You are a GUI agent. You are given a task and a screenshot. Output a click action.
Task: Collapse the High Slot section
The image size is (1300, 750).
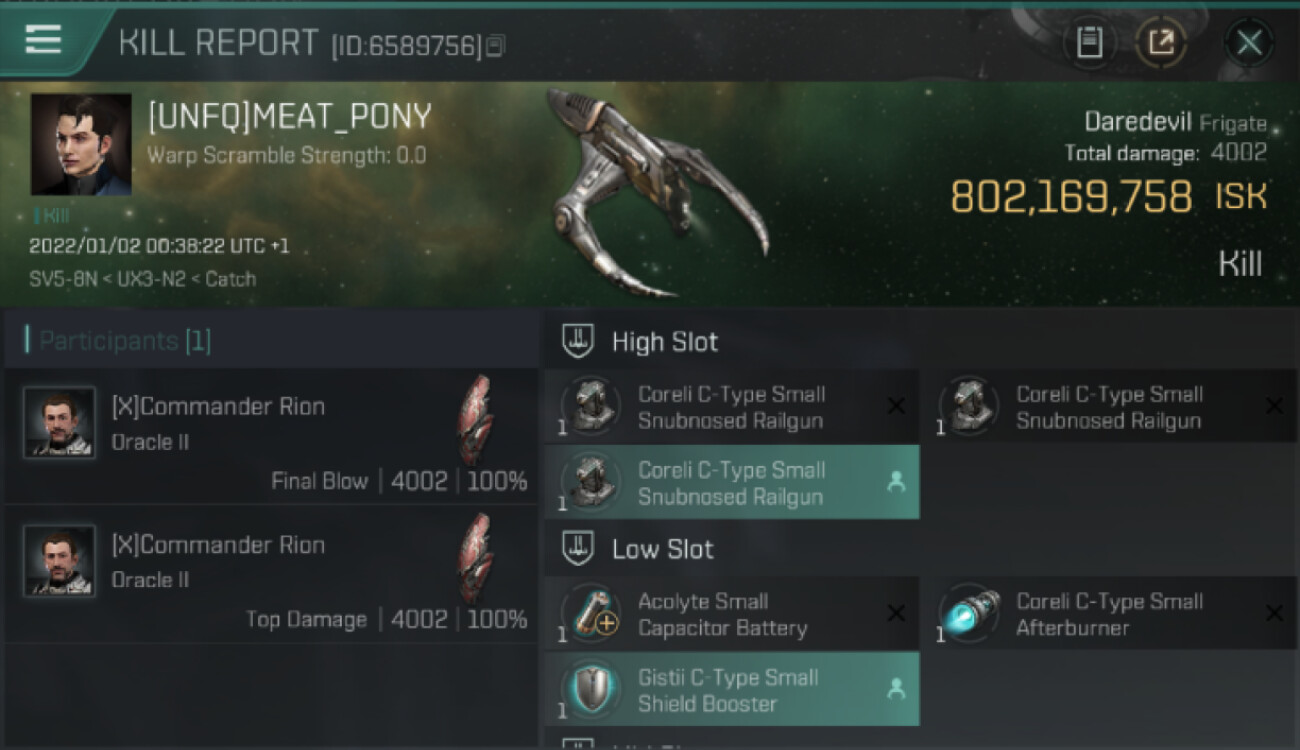click(x=578, y=342)
